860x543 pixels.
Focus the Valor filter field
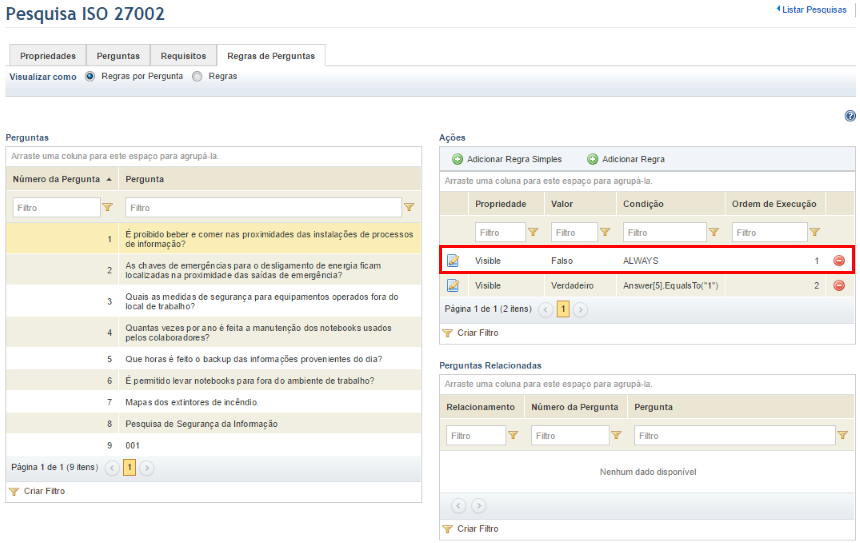[574, 232]
